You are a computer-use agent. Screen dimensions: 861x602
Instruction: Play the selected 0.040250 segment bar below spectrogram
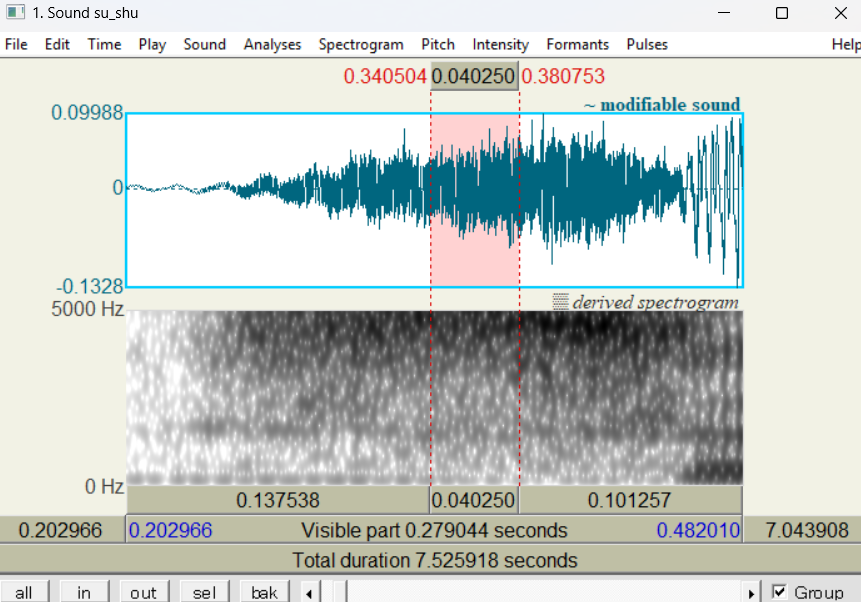pos(474,500)
